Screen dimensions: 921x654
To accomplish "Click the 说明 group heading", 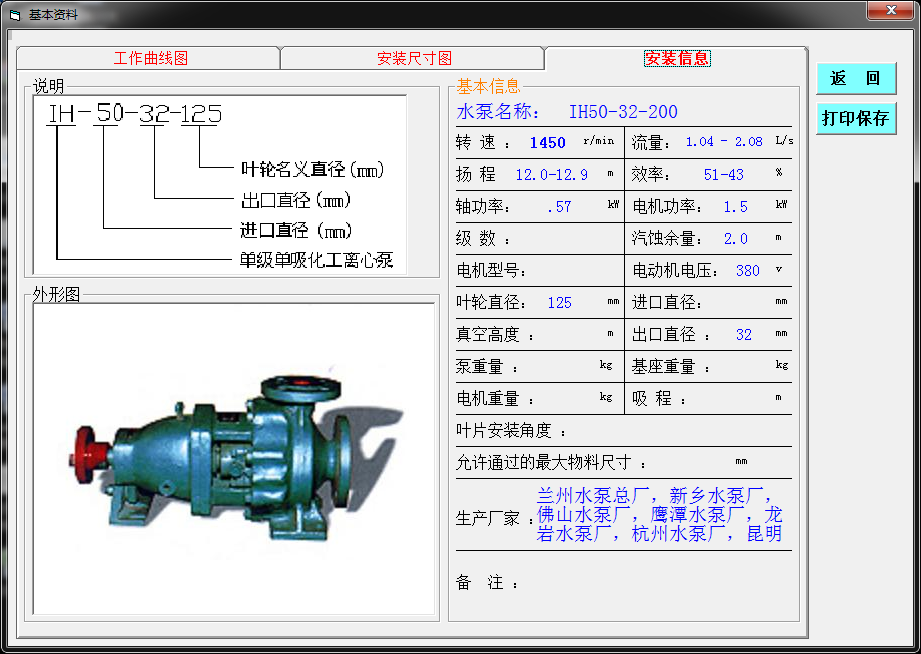I will [x=48, y=86].
